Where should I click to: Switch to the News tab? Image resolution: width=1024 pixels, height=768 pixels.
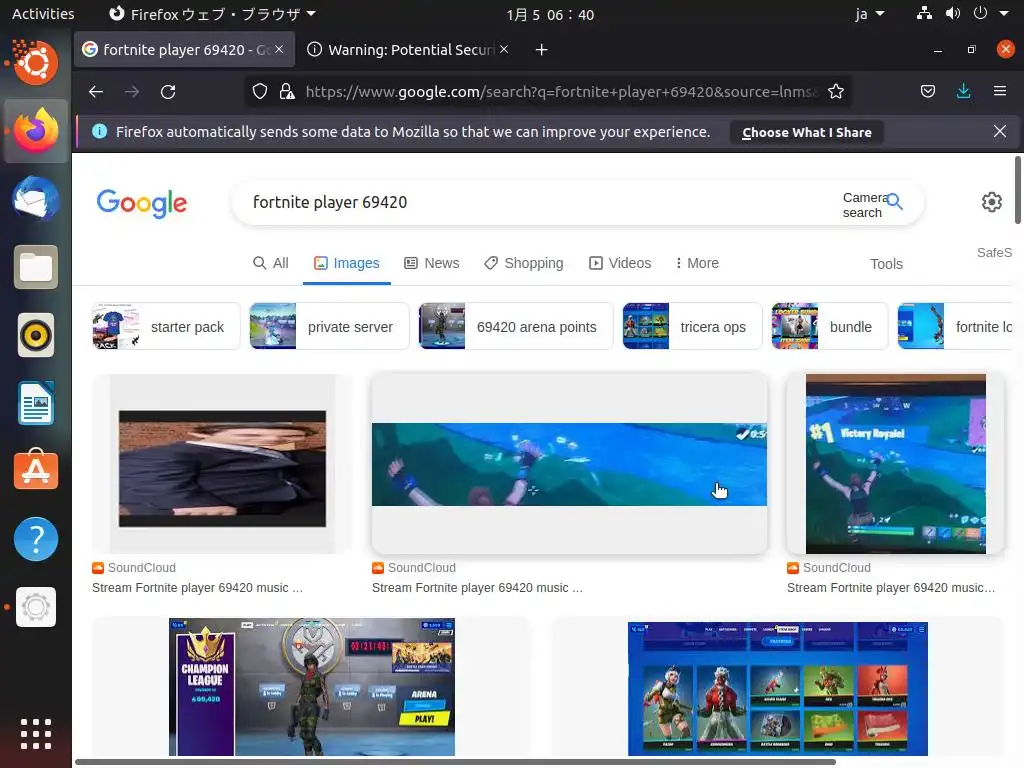pos(432,263)
